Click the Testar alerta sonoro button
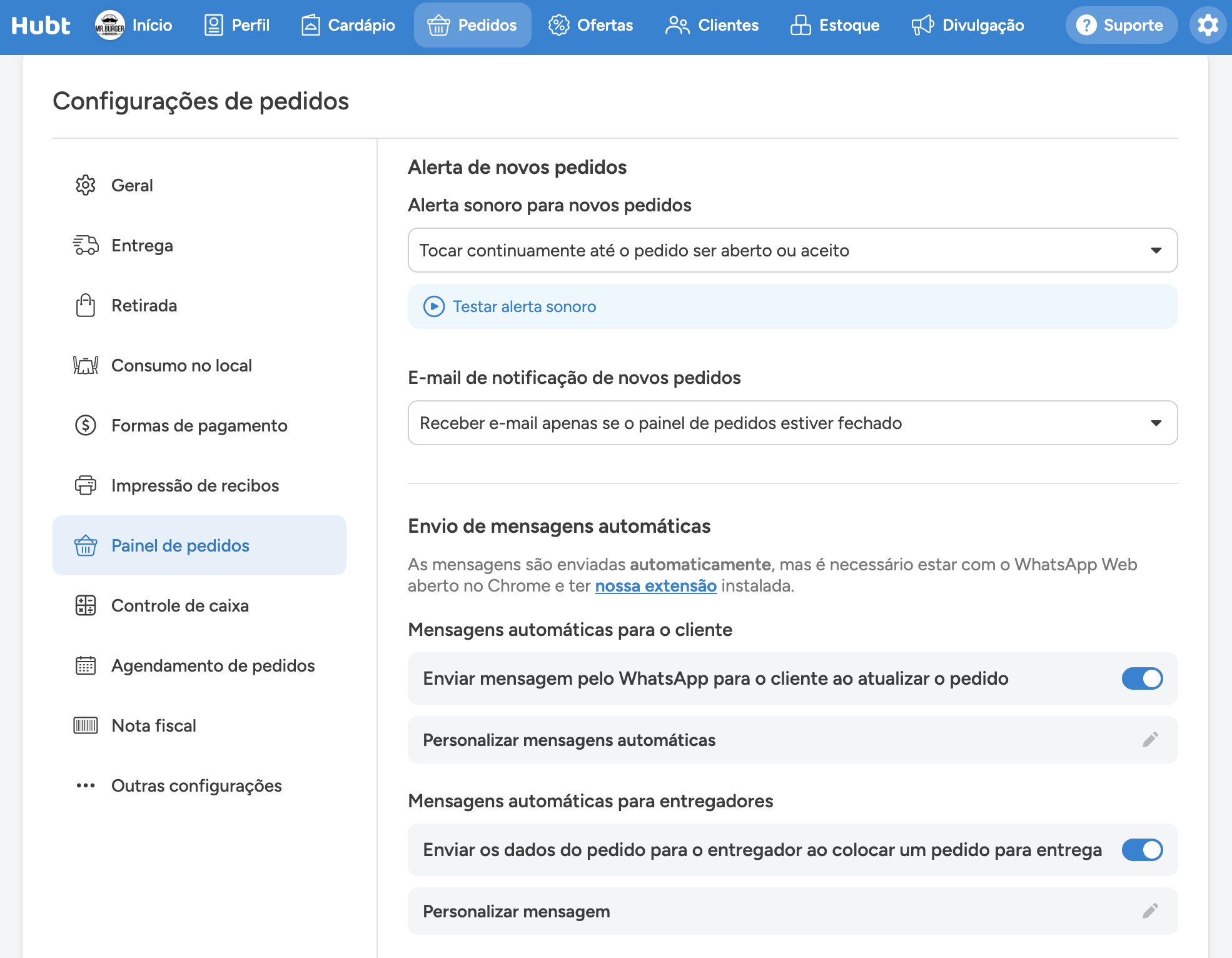Image resolution: width=1232 pixels, height=958 pixels. click(x=792, y=306)
